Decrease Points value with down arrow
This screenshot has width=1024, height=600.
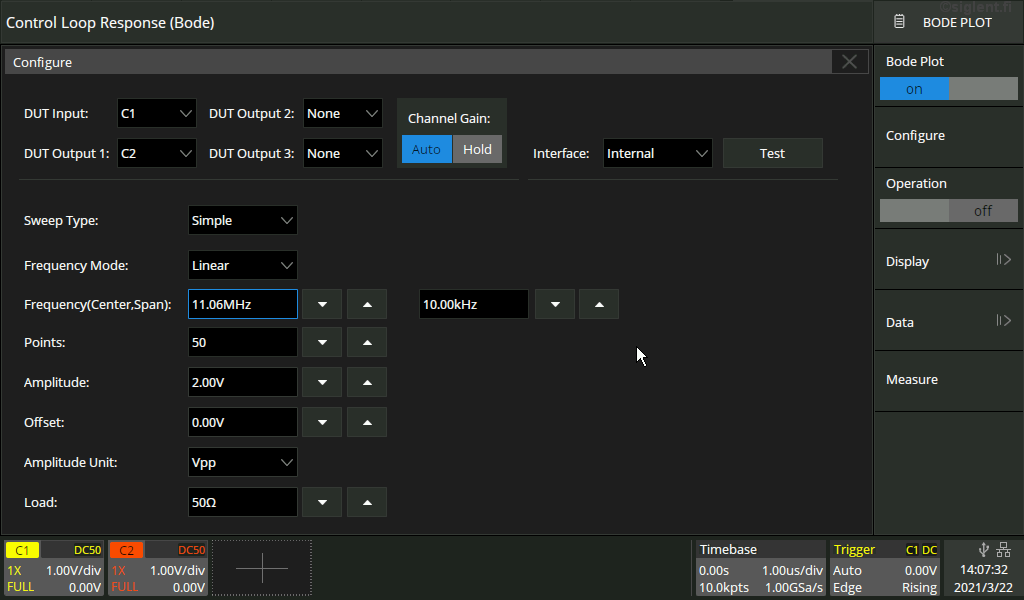pos(322,342)
